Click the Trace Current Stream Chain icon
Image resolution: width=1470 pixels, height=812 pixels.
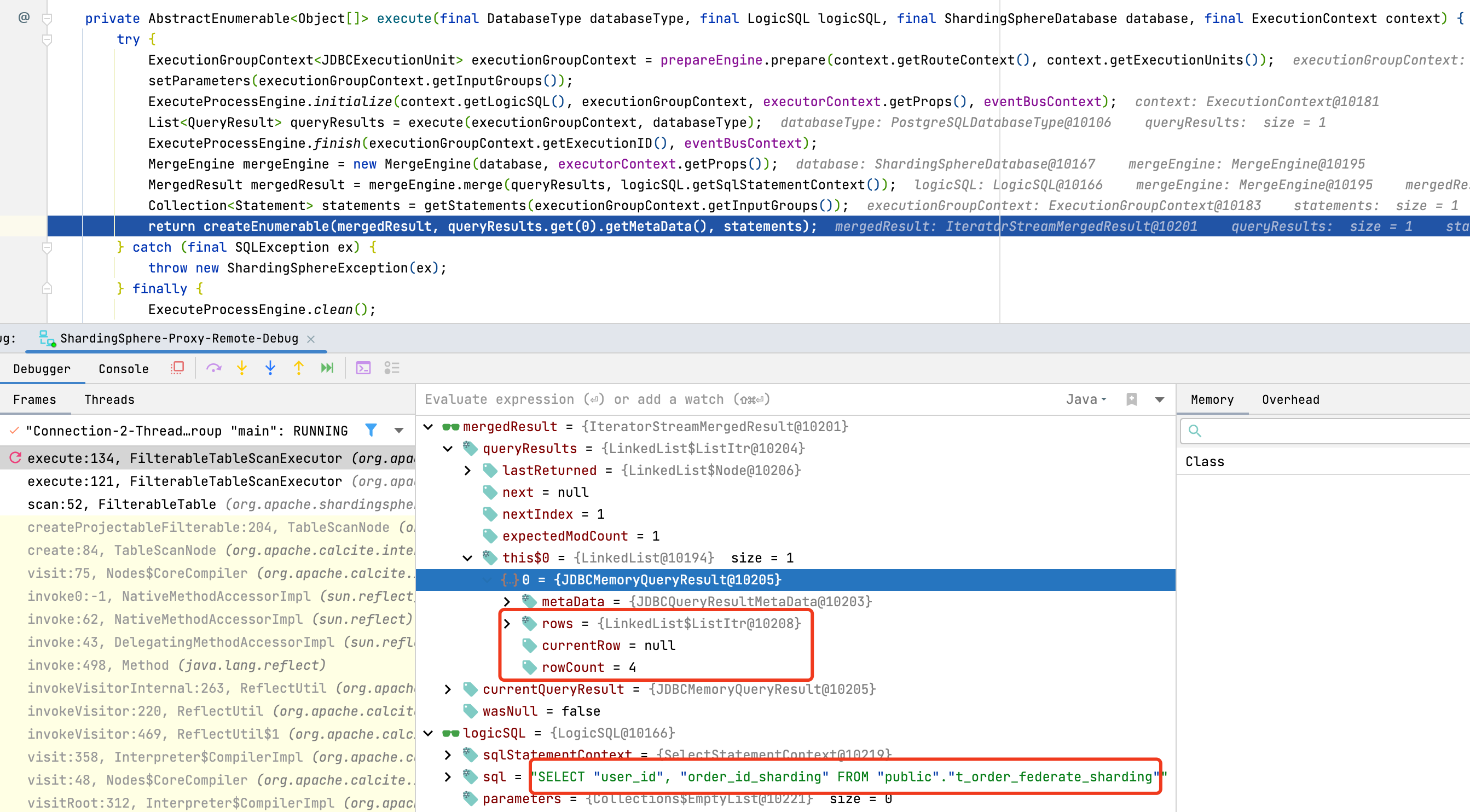pos(391,368)
